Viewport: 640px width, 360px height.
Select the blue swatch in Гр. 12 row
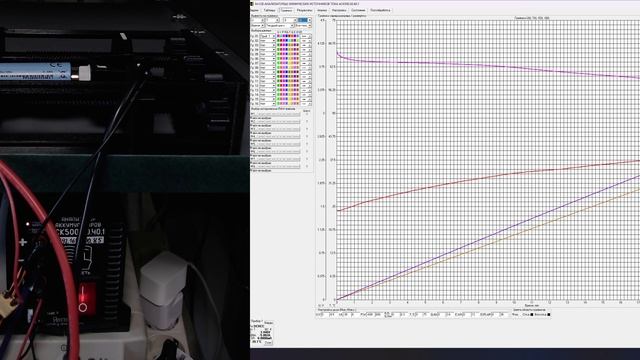(287, 86)
